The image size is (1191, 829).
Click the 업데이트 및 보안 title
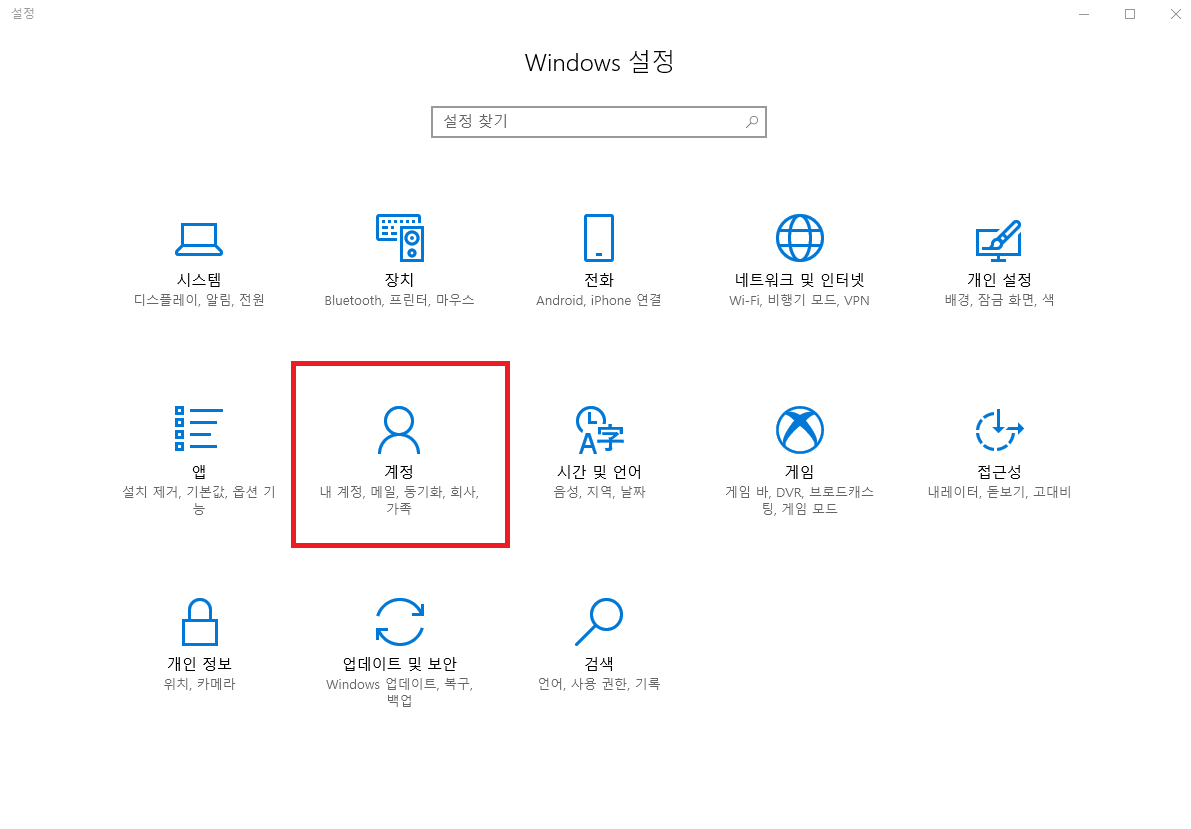[x=400, y=663]
